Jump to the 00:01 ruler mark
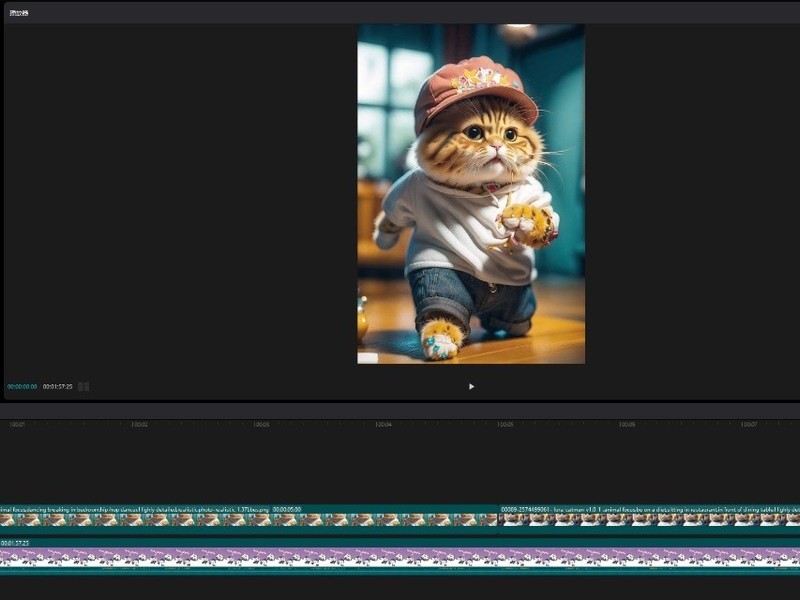 17,424
